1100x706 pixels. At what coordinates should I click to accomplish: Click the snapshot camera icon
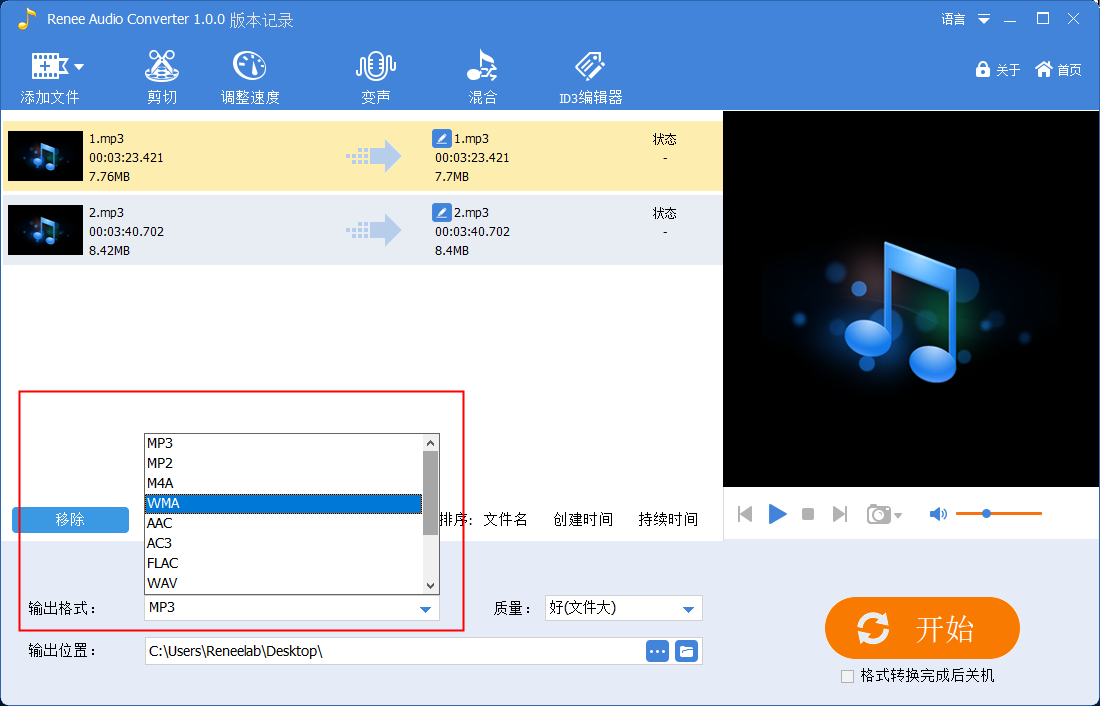pyautogui.click(x=878, y=514)
